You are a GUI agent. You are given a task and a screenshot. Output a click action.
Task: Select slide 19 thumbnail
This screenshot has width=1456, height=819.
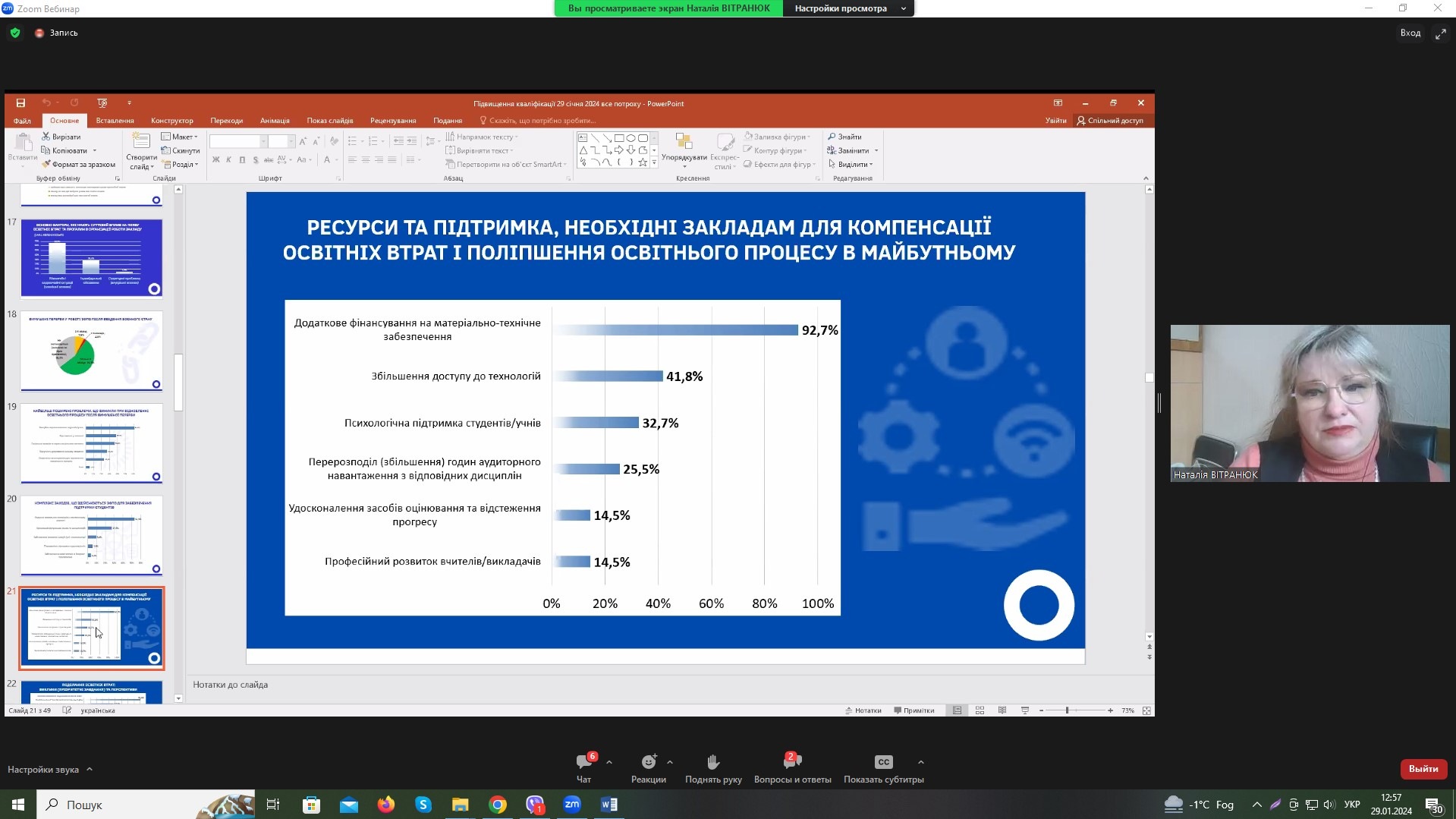91,443
